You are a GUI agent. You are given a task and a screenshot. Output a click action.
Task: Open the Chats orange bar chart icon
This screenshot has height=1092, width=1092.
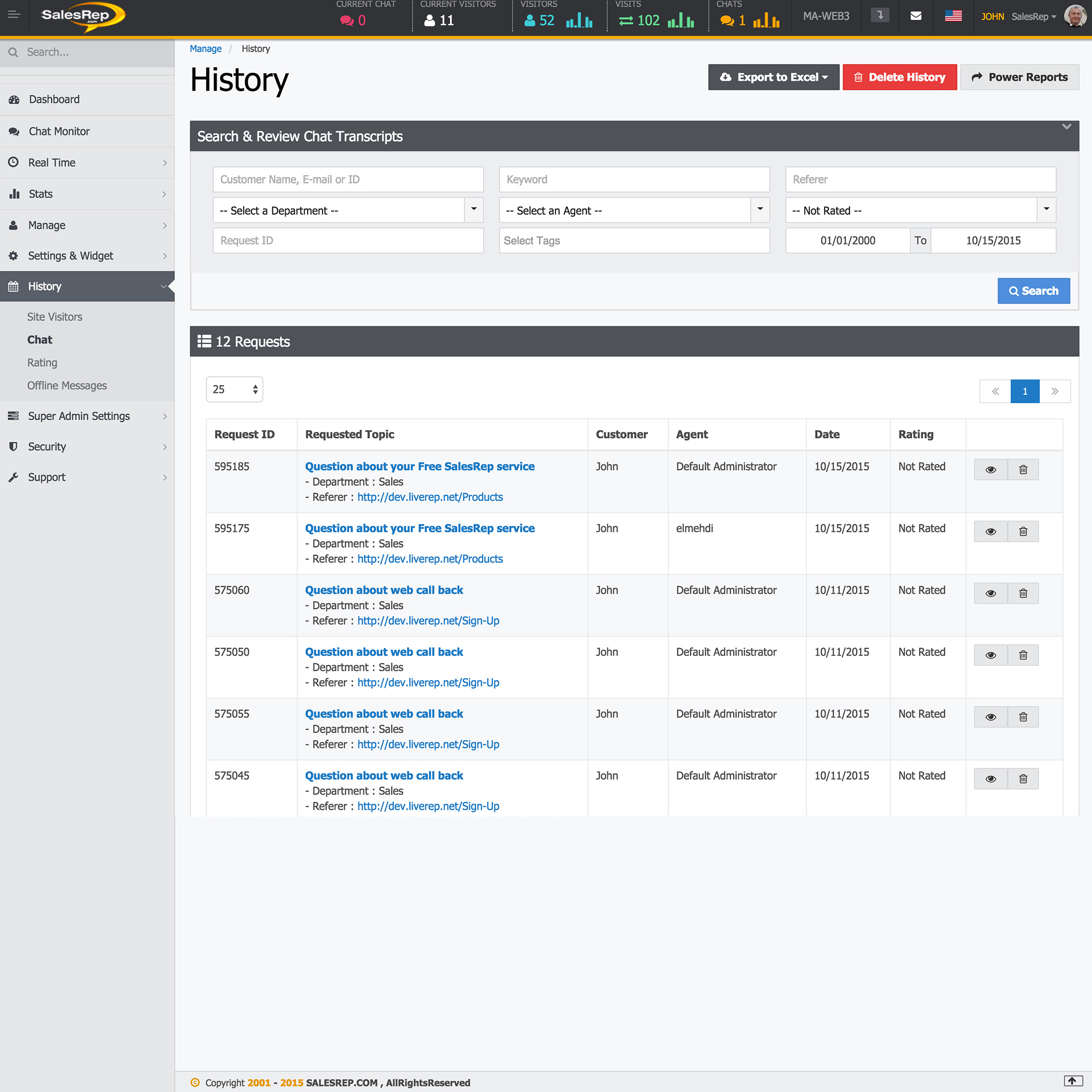point(767,20)
